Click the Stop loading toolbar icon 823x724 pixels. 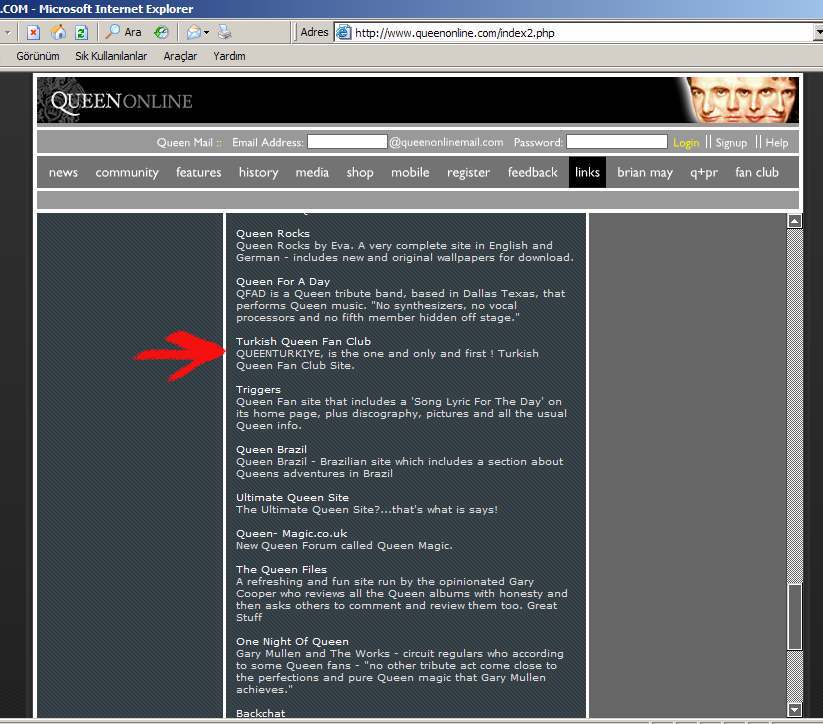coord(33,33)
